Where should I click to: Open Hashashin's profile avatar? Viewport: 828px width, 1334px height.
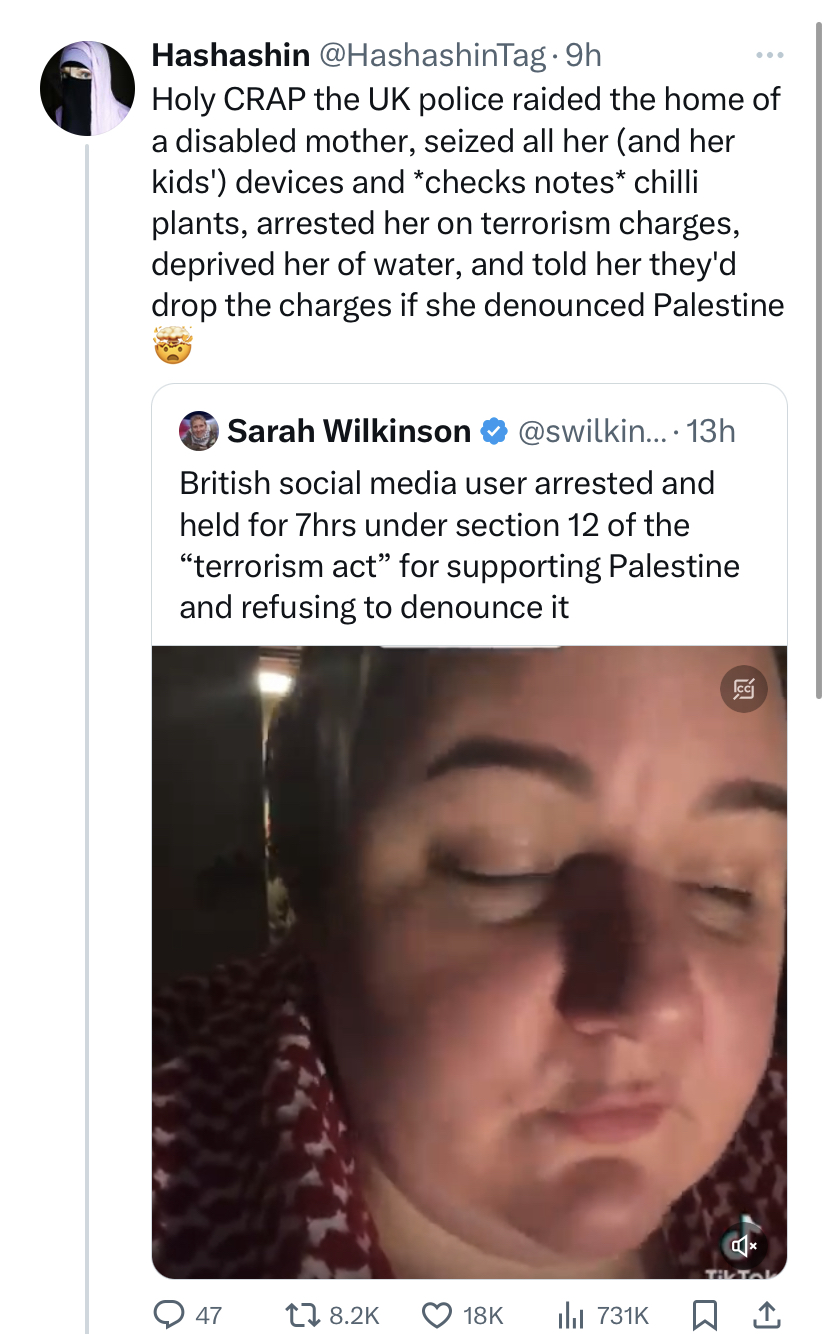point(88,88)
